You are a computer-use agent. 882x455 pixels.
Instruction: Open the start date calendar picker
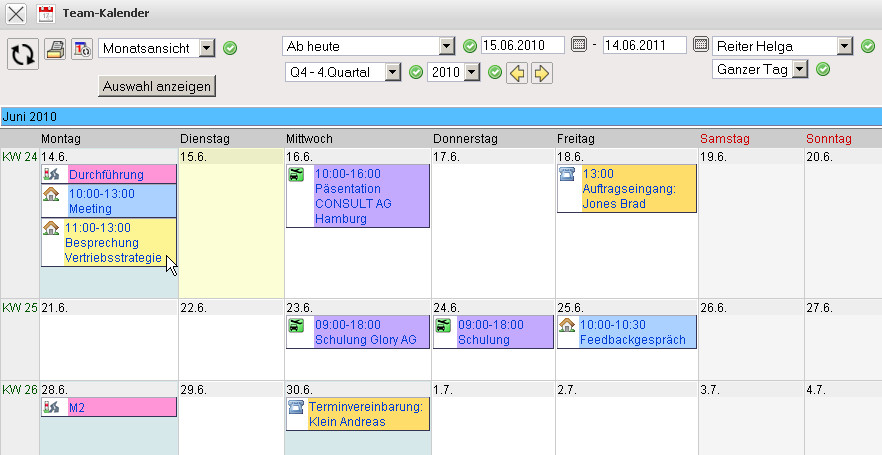[x=579, y=45]
